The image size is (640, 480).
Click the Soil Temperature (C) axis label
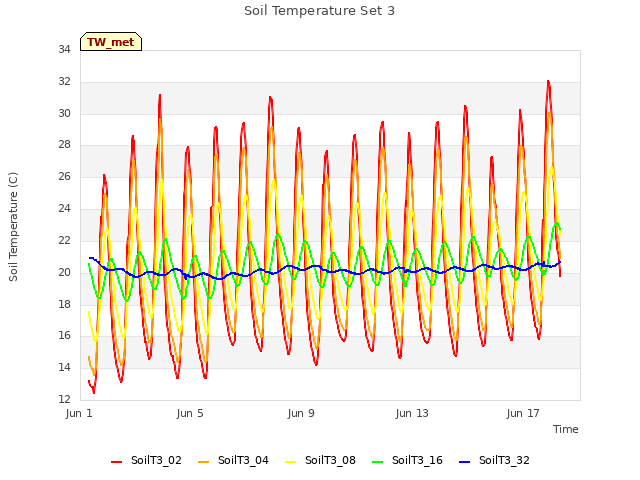[13, 227]
